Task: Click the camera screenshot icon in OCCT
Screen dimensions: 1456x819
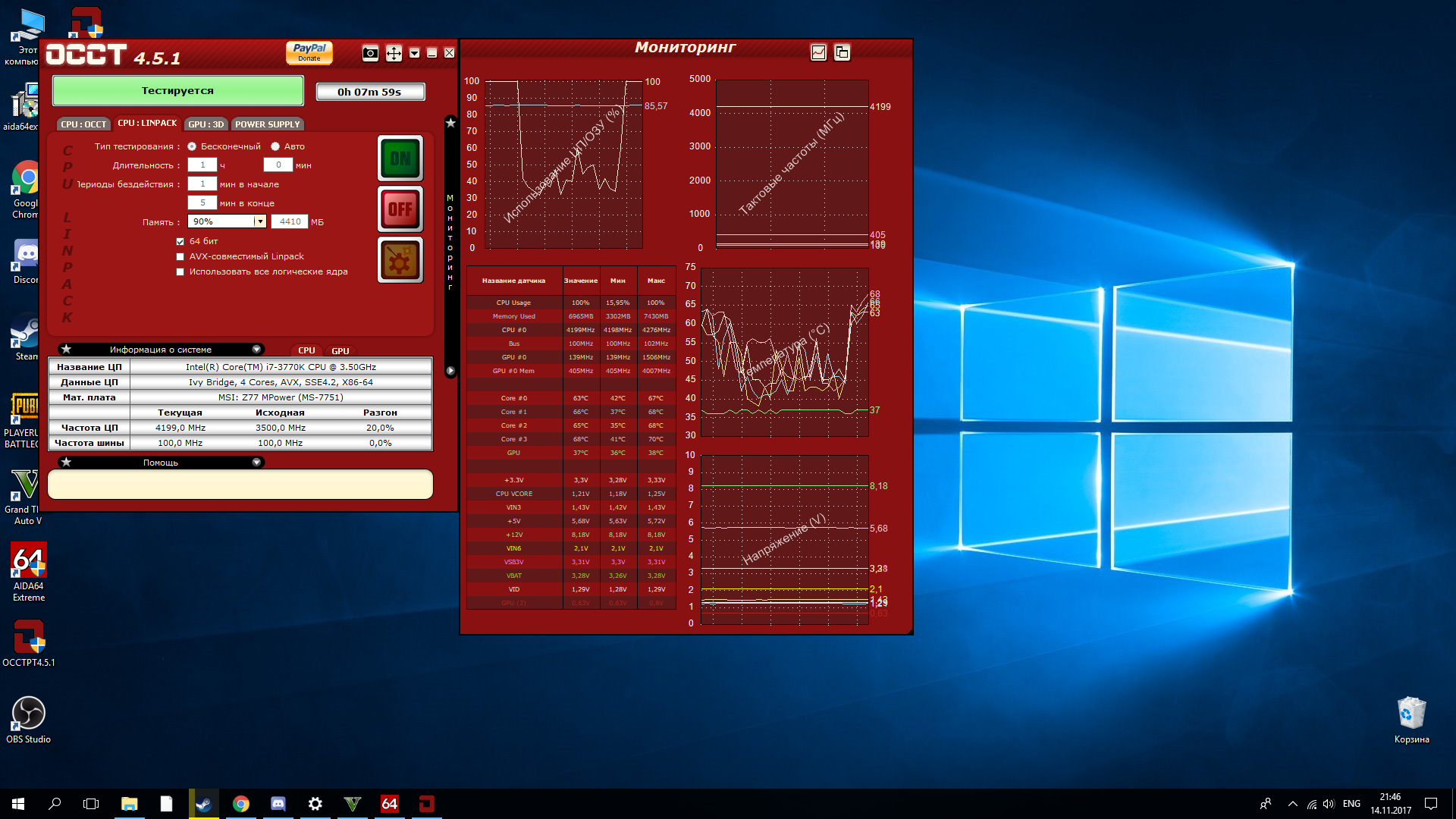Action: [x=370, y=53]
